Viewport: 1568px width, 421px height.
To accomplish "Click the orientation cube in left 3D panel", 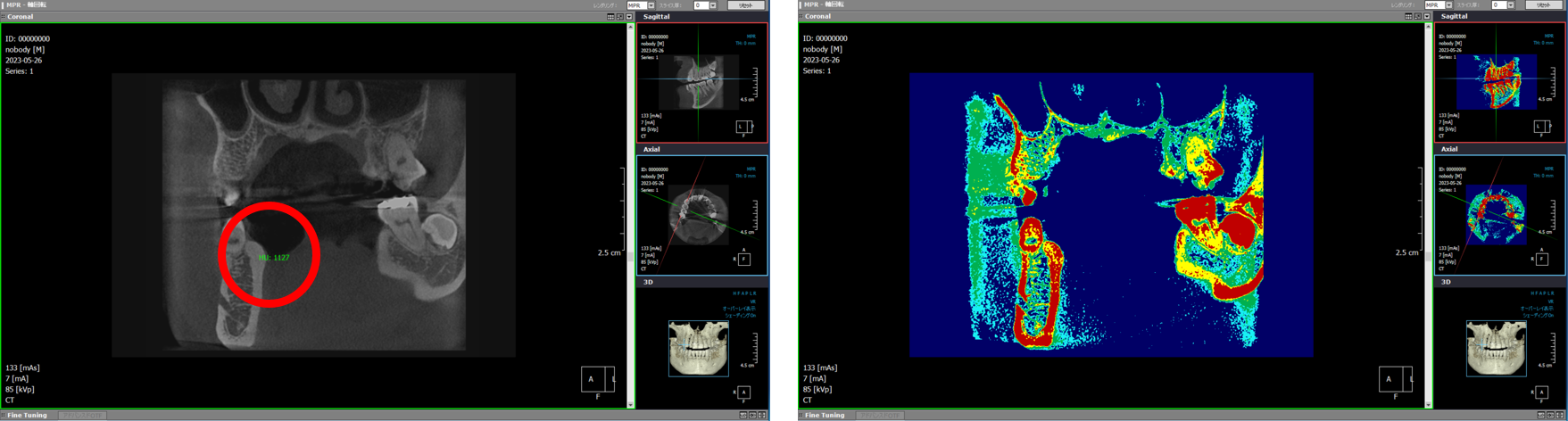I will click(743, 392).
